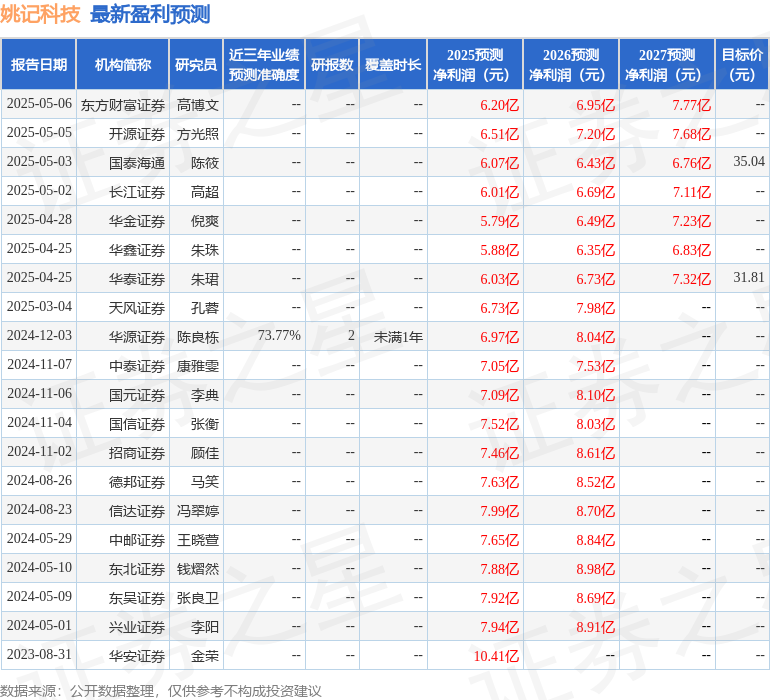Click researcher name 冯翠婷
The width and height of the screenshot is (770, 700).
[x=197, y=511]
